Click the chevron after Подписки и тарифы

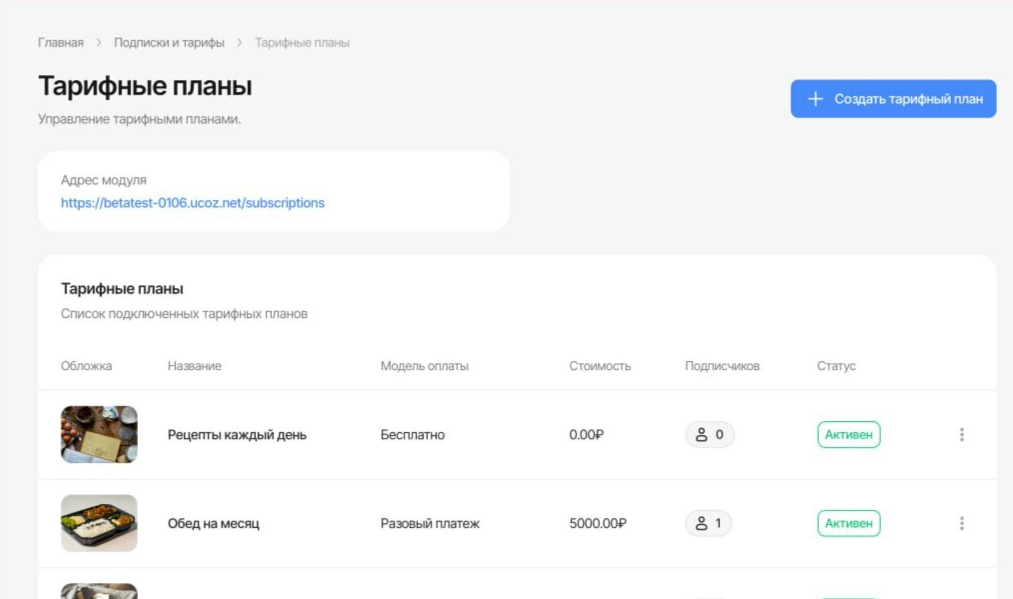[x=240, y=43]
